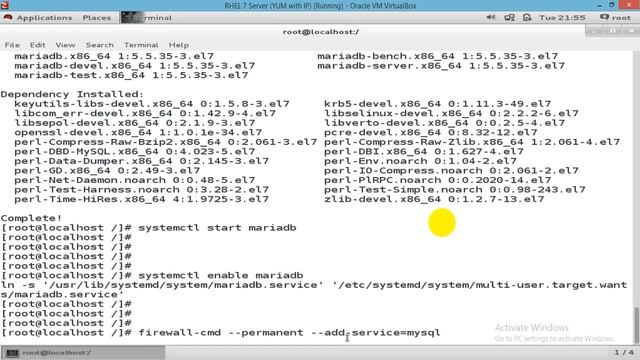Click the 'systemctl enable mariadb' line
This screenshot has width=640, height=360.
click(221, 276)
